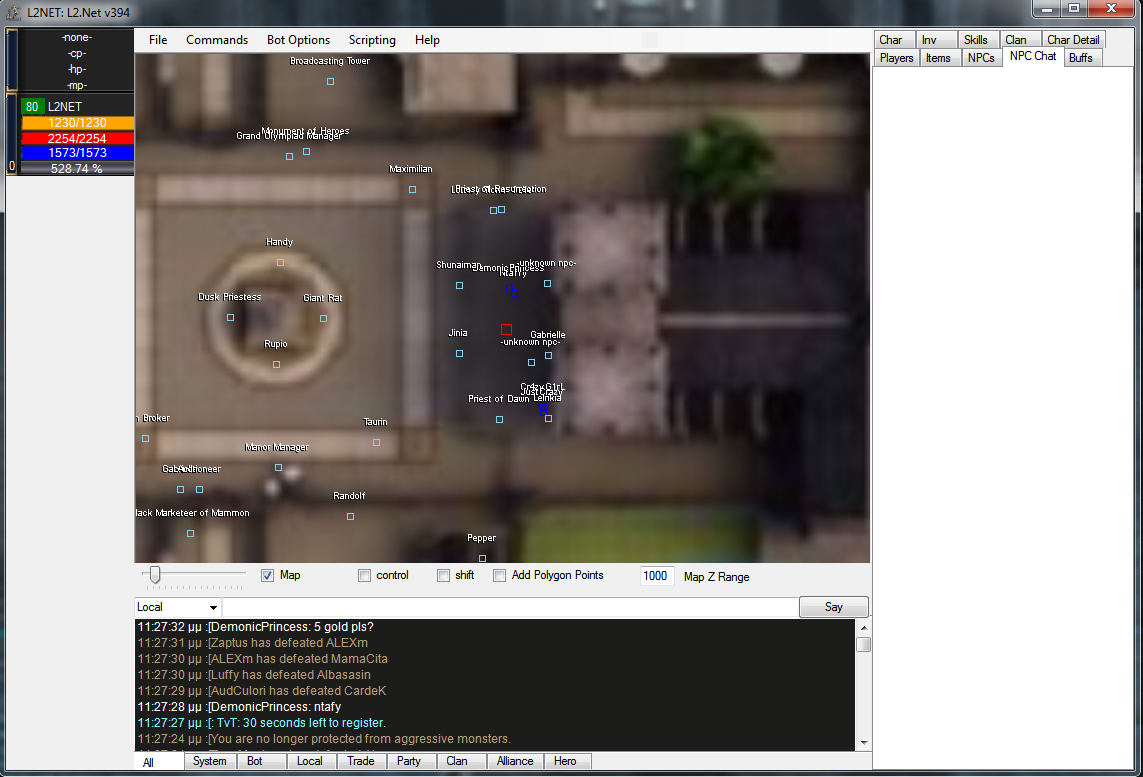The image size is (1143, 777).
Task: Select the Broker NPC marker
Action: [x=146, y=439]
